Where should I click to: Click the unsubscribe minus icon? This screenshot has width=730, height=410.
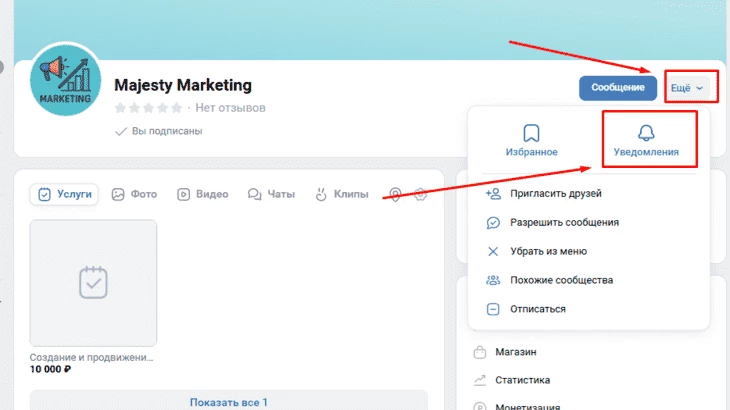coord(493,309)
